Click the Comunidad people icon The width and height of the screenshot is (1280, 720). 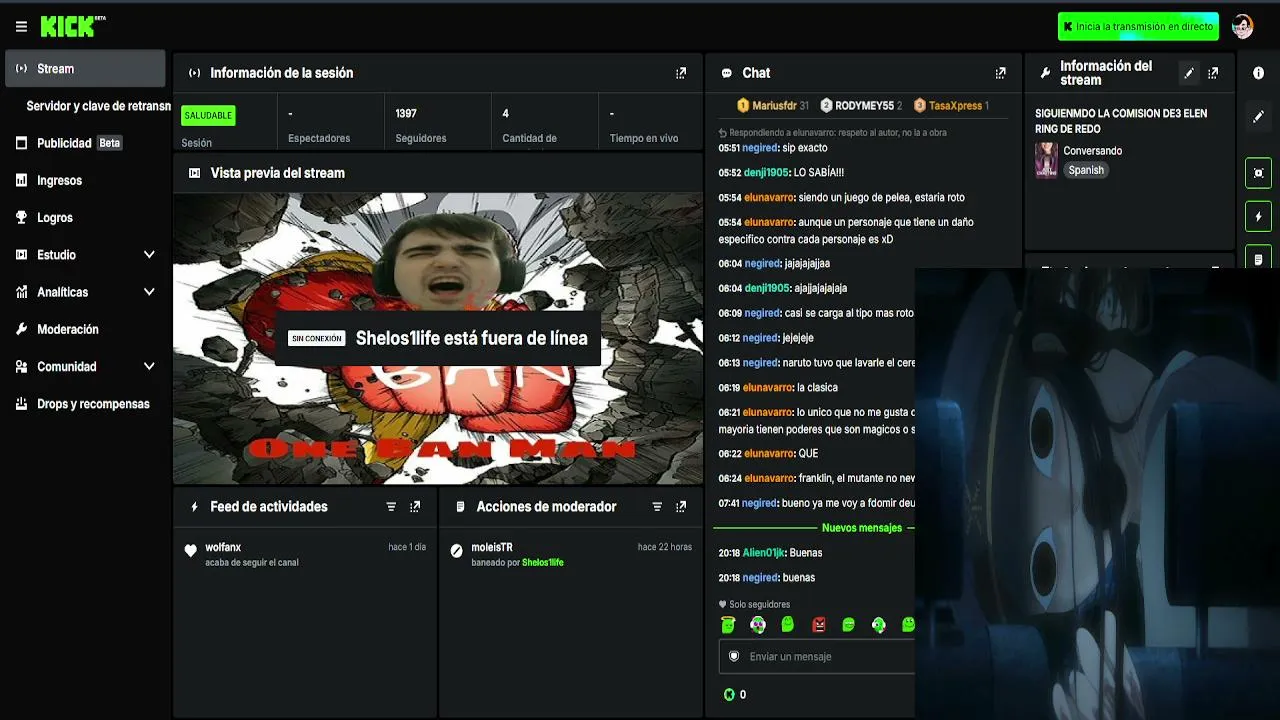click(21, 367)
